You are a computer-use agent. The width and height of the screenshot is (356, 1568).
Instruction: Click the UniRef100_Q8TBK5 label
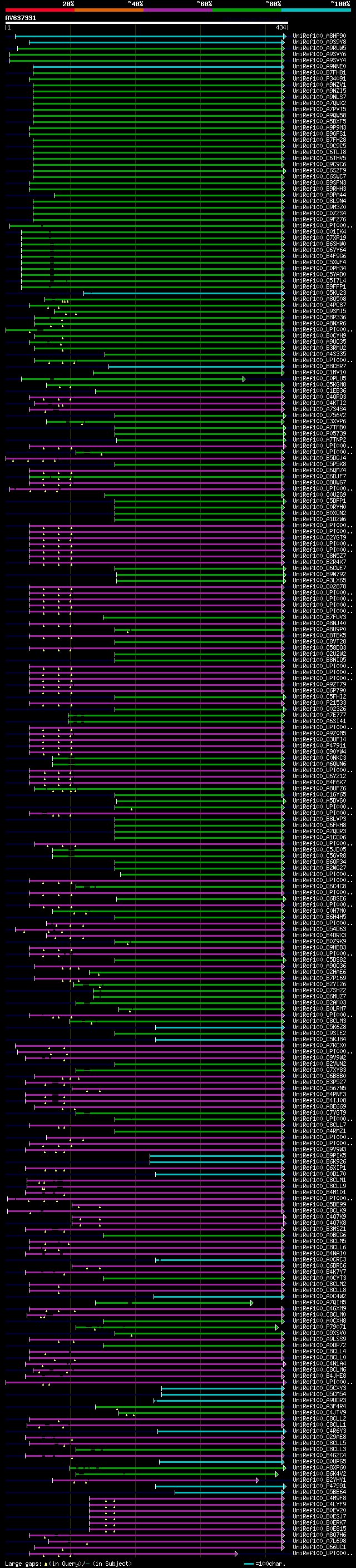[319, 635]
